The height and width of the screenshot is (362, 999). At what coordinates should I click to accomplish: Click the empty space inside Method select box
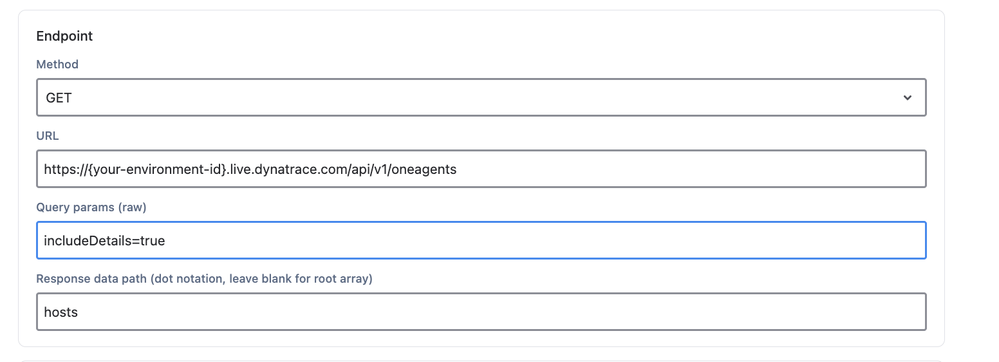(484, 98)
